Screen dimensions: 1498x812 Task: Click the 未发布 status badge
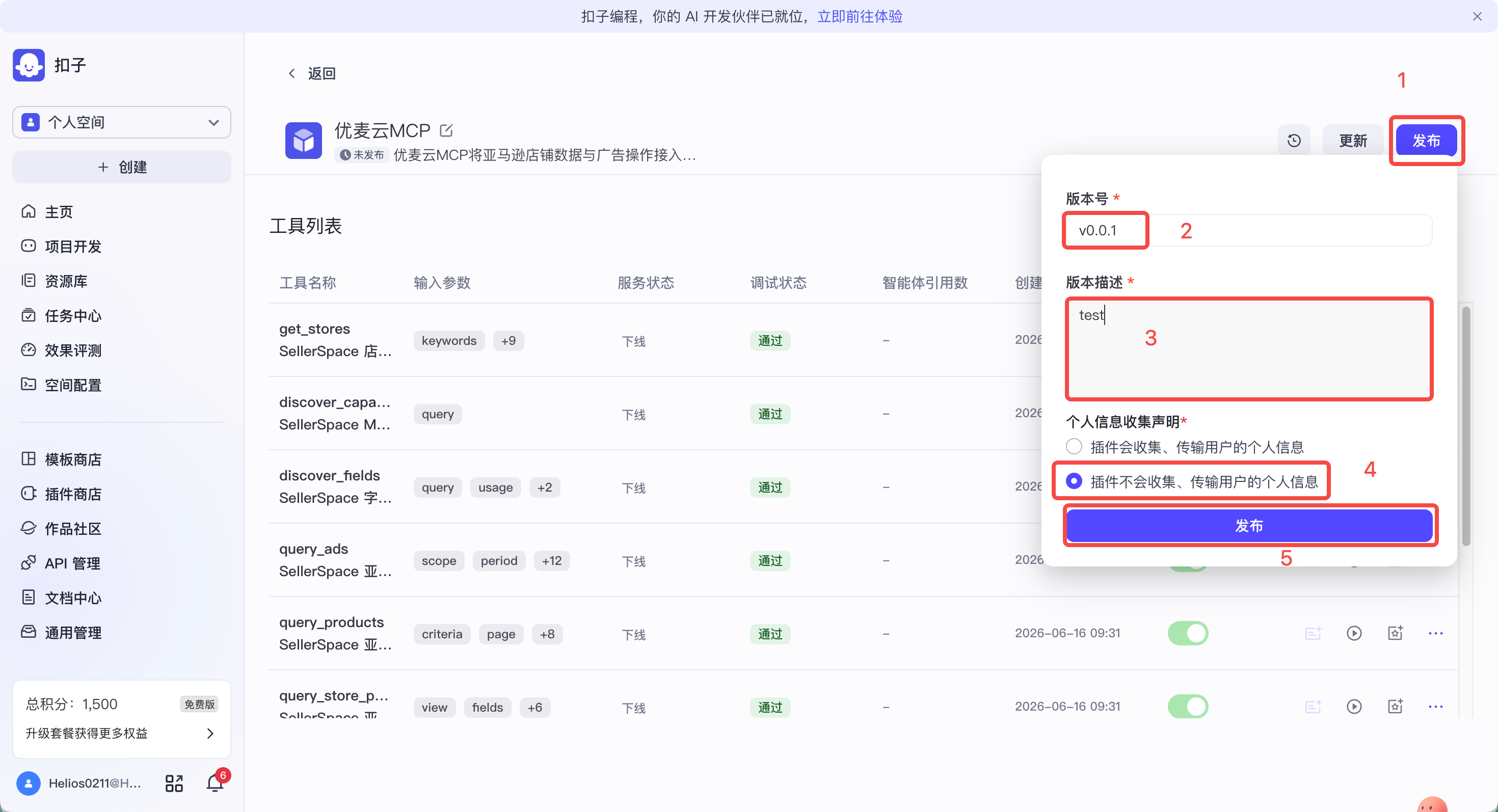(x=362, y=155)
